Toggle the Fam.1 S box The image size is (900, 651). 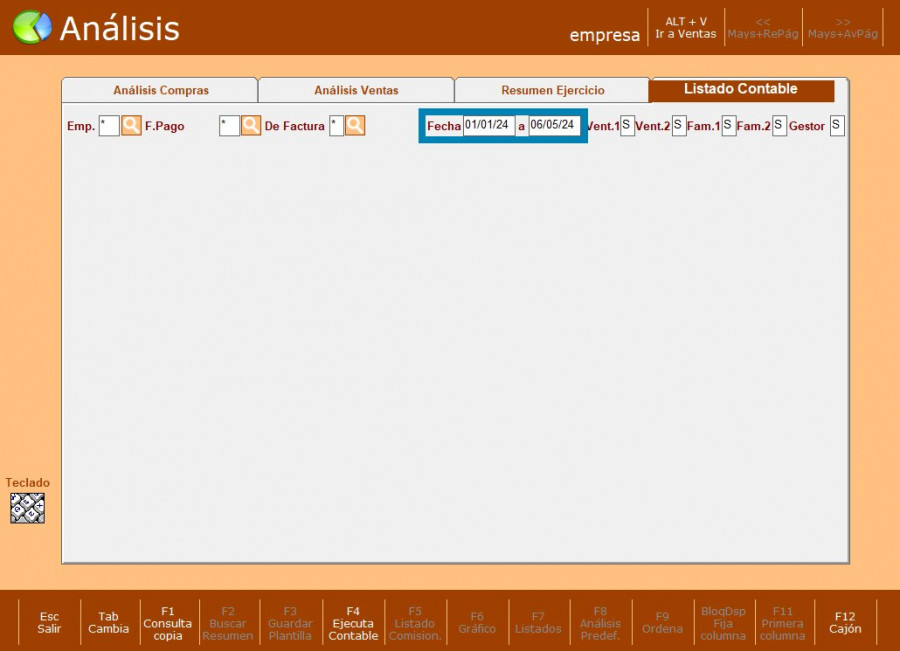tap(728, 126)
